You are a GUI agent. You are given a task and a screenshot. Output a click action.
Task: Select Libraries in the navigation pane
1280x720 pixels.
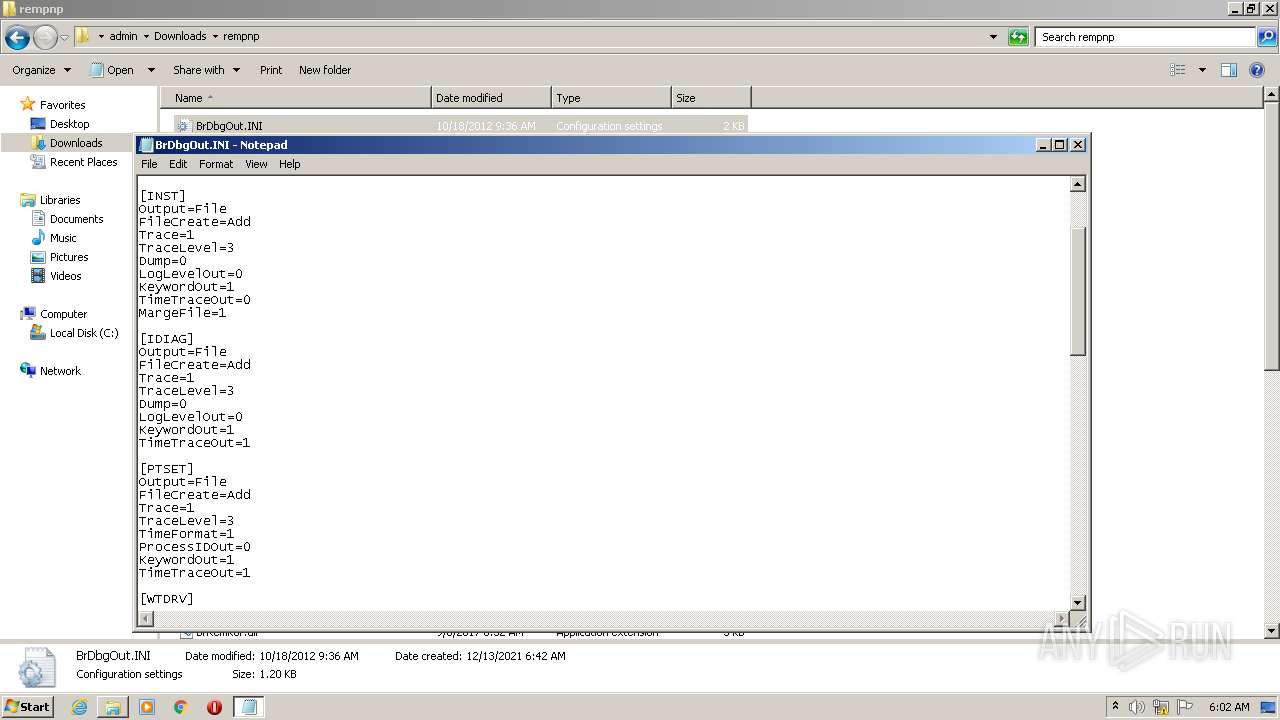pos(60,200)
